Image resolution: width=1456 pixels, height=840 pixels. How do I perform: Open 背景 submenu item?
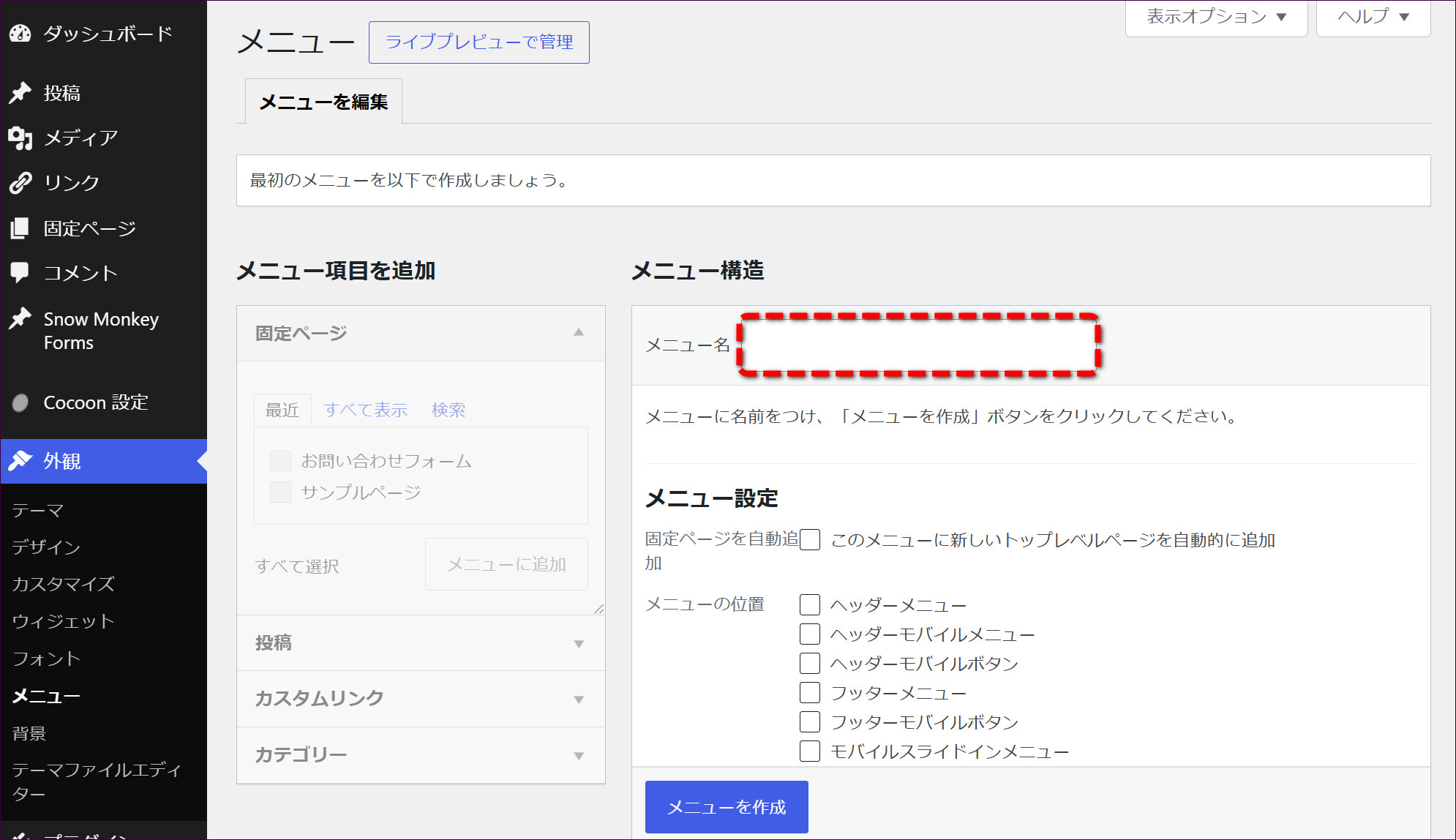click(29, 733)
